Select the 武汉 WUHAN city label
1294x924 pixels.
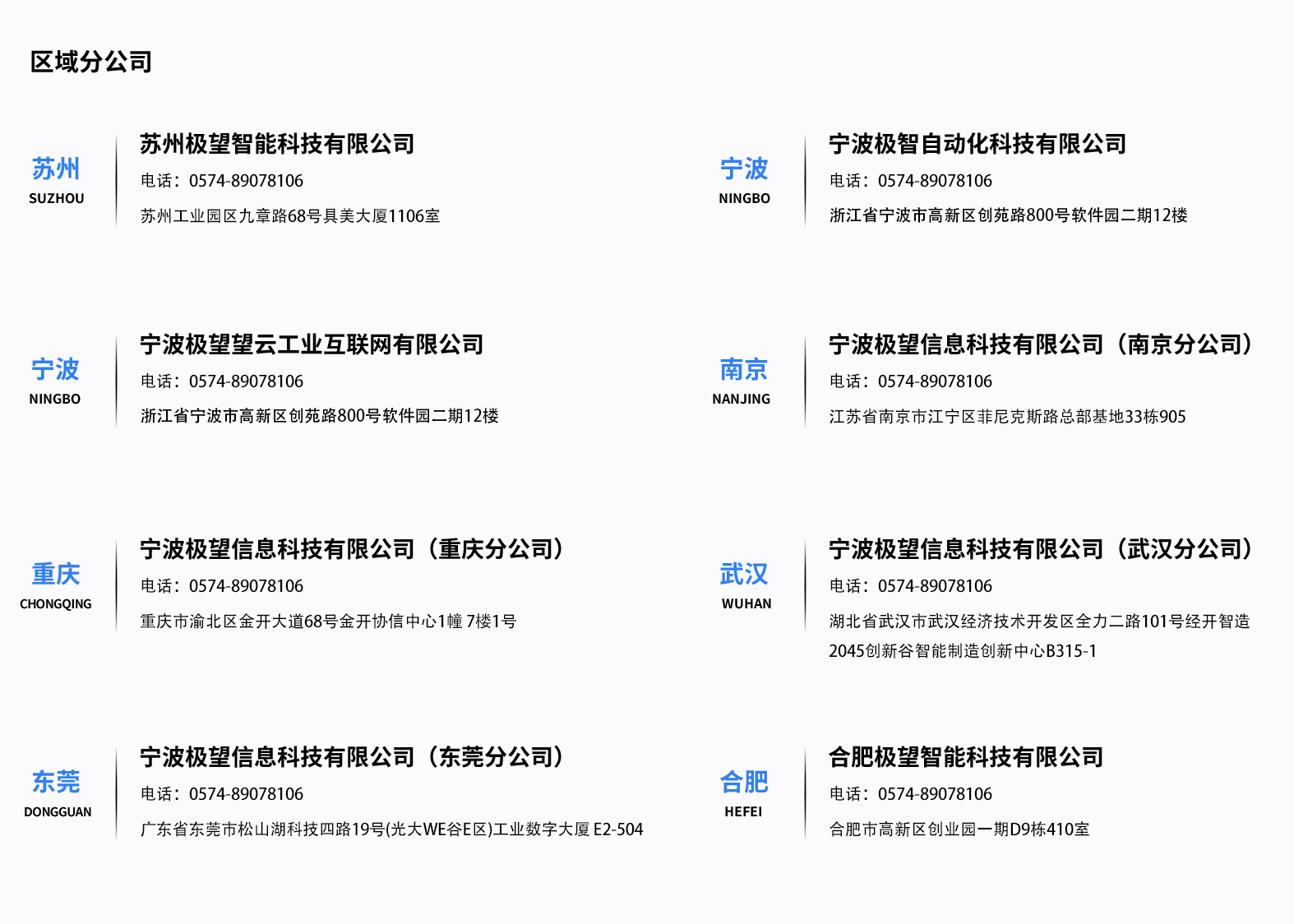point(745,584)
